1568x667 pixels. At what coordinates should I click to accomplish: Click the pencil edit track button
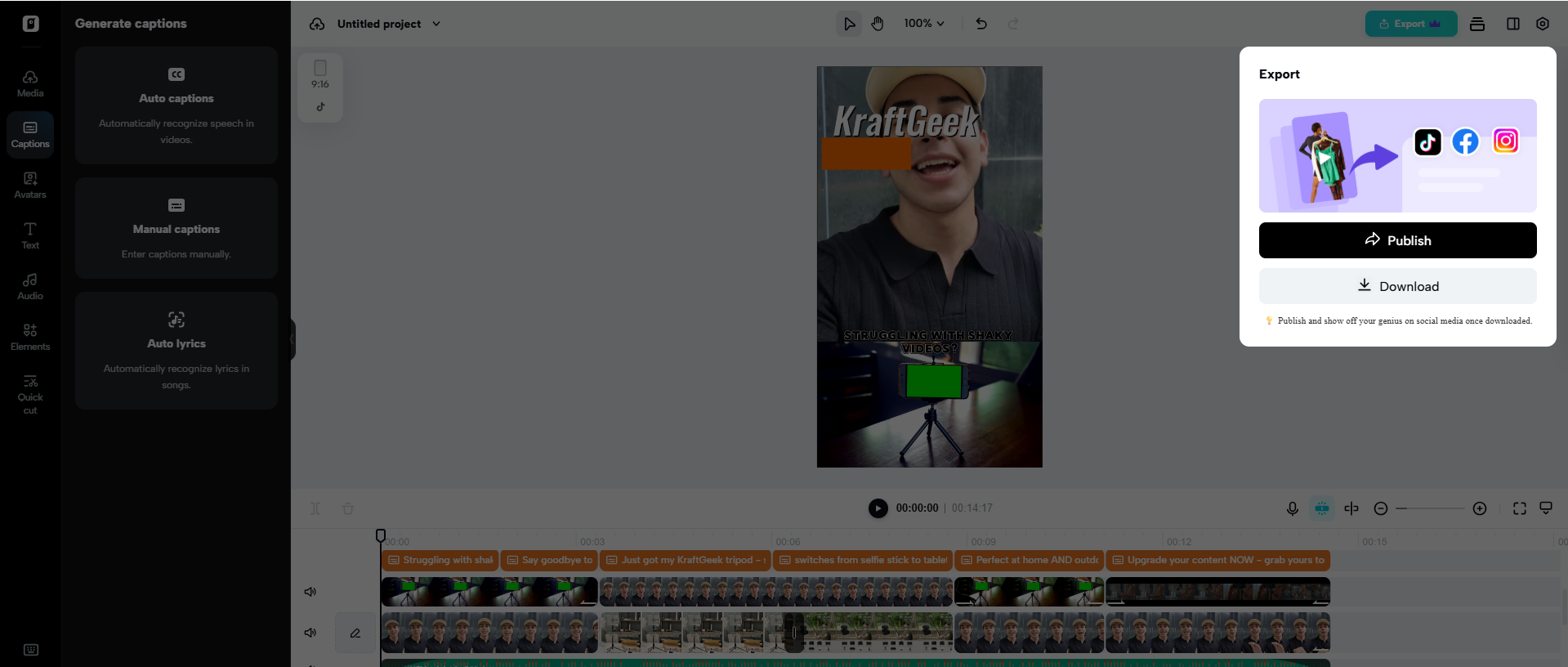(x=355, y=633)
